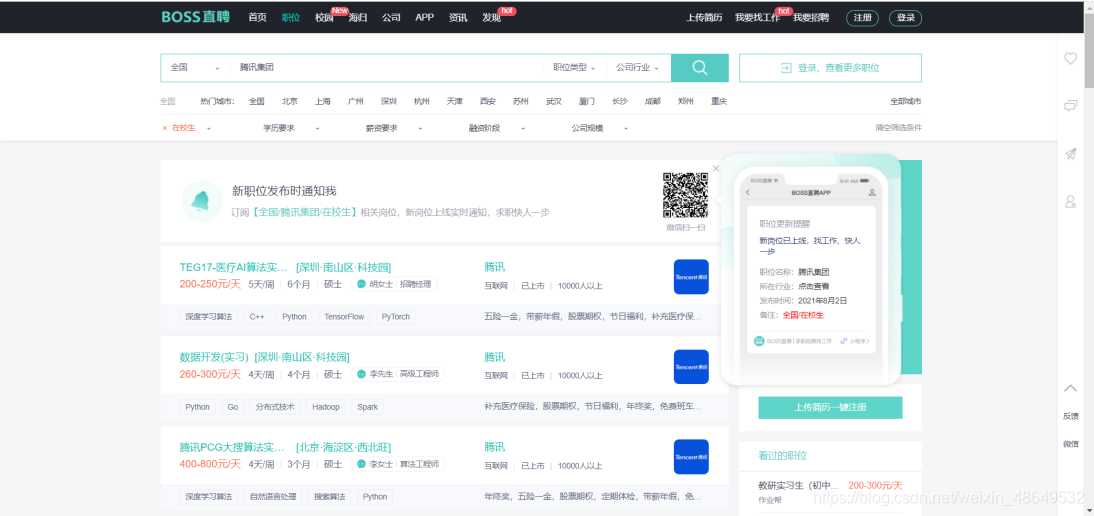Click the search keyword field with 腾讯集团
The width and height of the screenshot is (1094, 516).
point(387,68)
